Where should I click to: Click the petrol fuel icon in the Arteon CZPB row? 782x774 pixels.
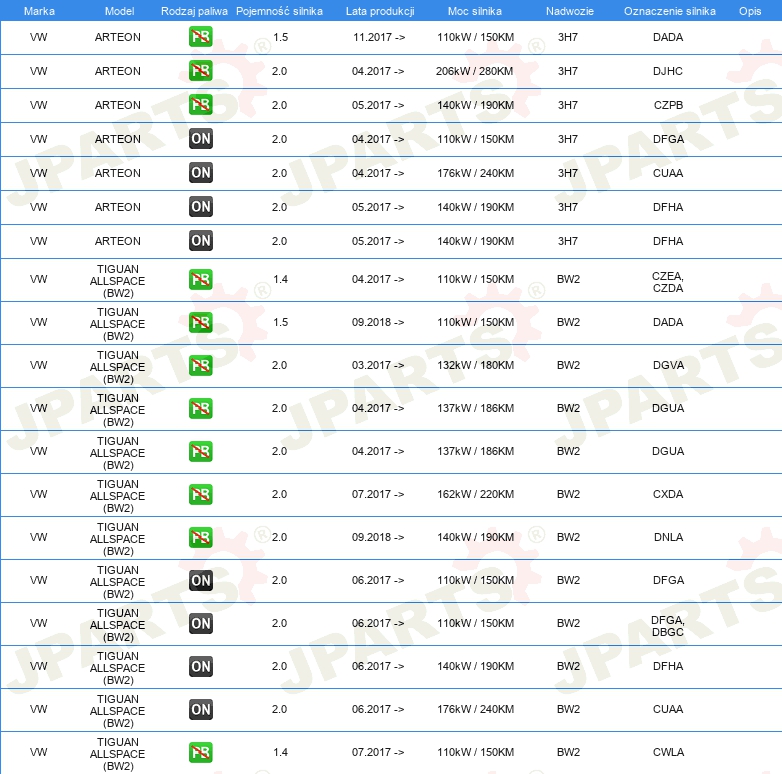tap(200, 105)
